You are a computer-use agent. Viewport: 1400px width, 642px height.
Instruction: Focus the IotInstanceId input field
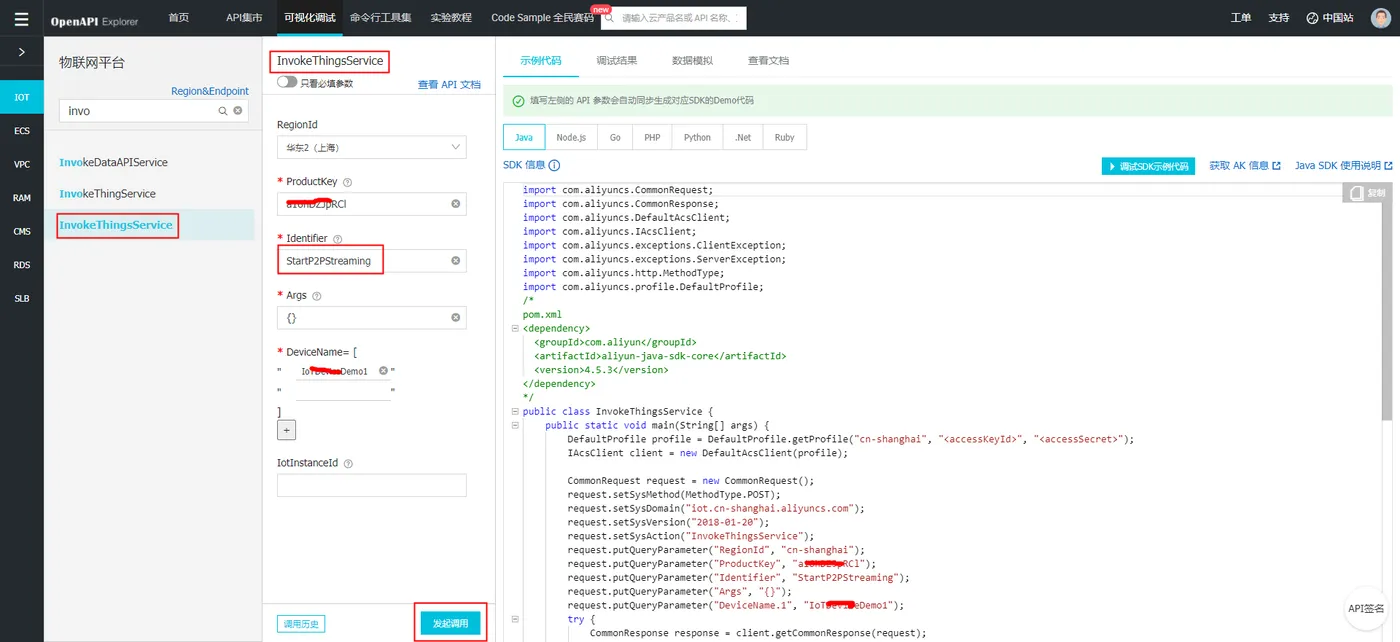point(372,485)
